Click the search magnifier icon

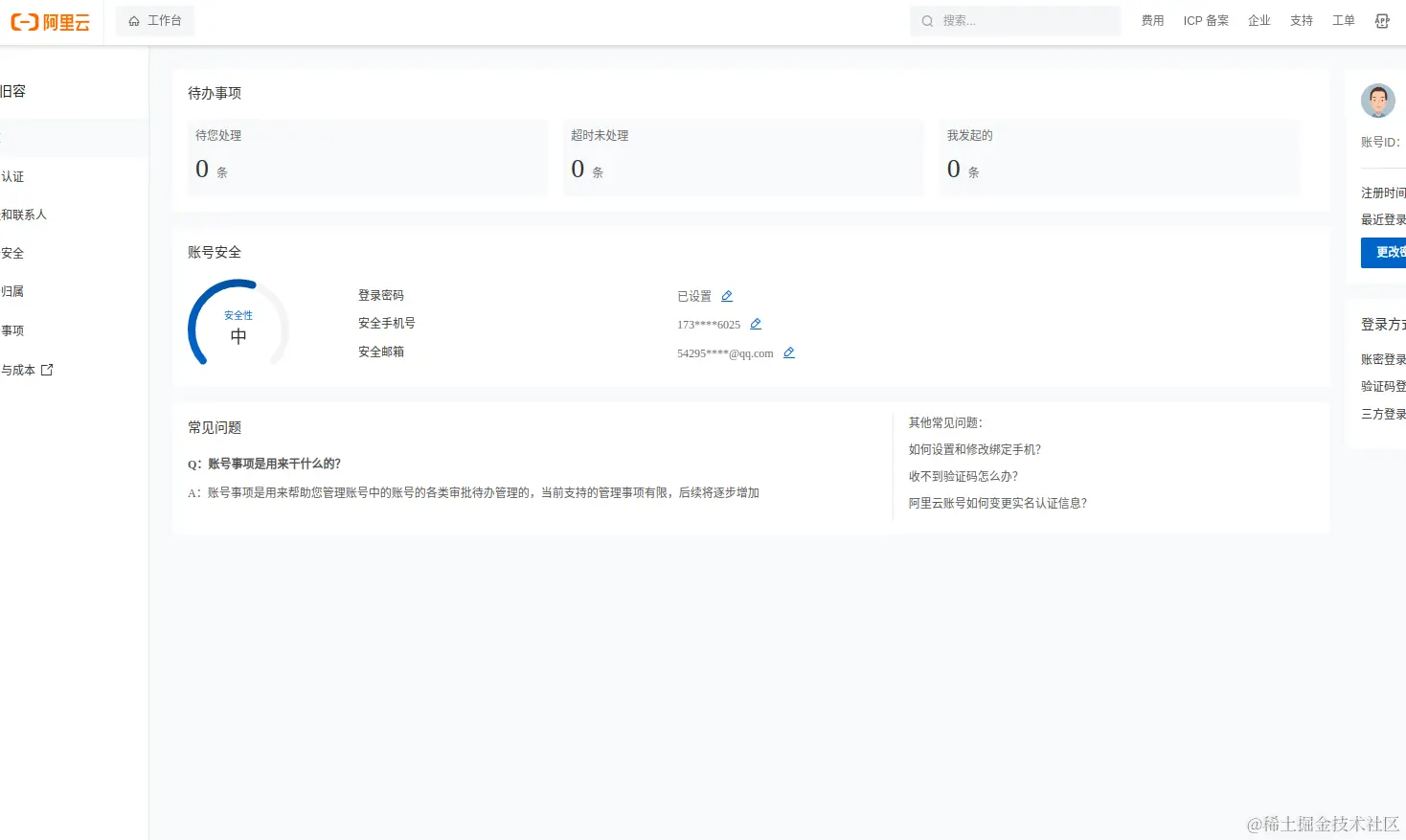[x=927, y=21]
